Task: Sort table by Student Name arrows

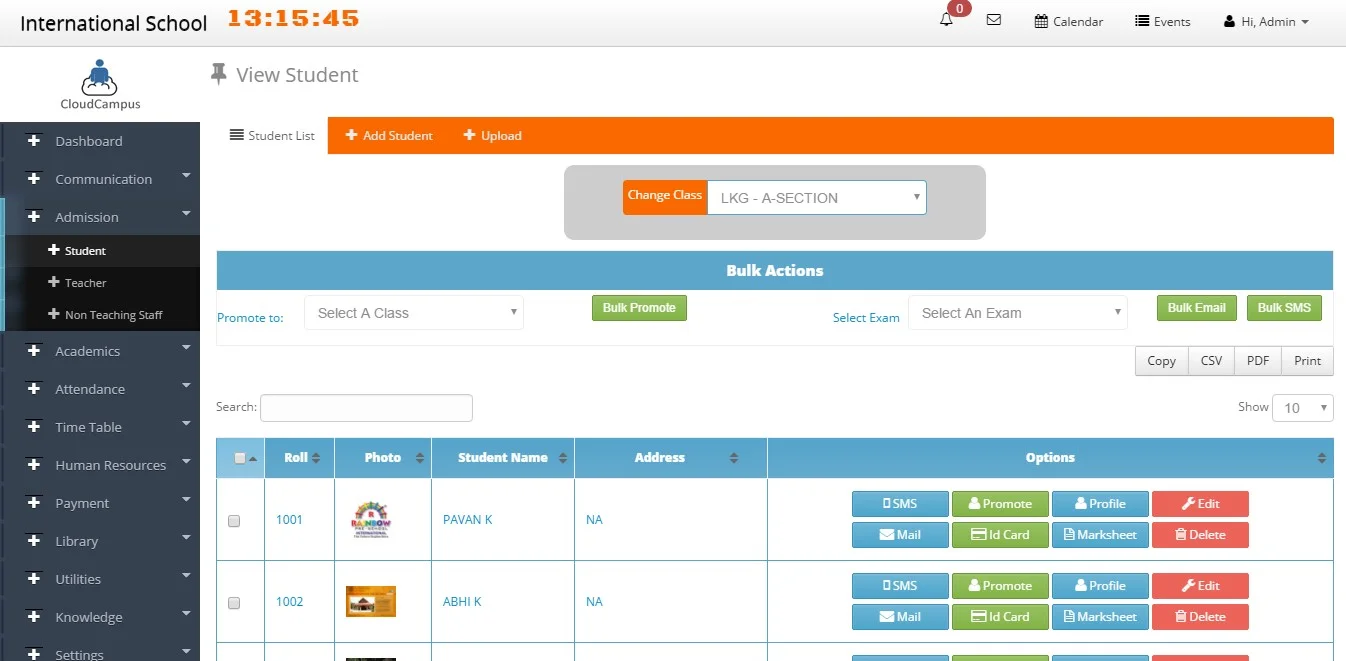Action: tap(563, 458)
